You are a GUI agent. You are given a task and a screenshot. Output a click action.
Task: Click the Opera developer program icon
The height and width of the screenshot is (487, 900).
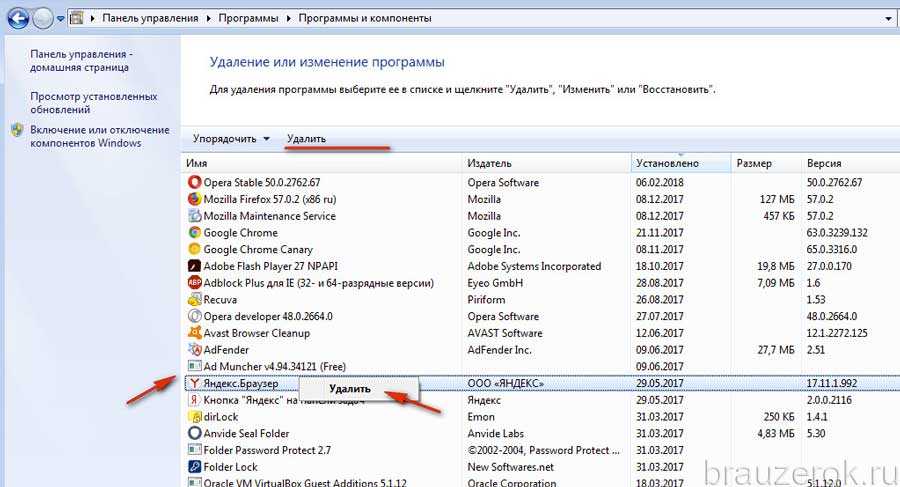[x=195, y=316]
